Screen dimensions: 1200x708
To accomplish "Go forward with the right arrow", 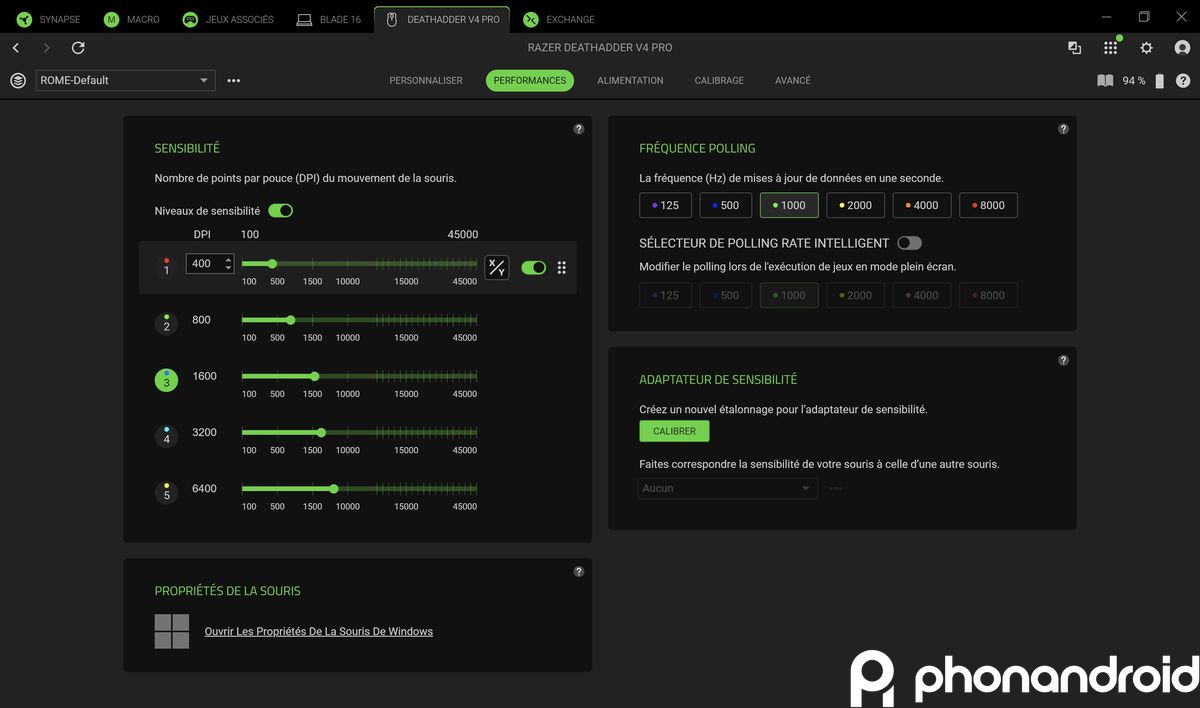I will 46,48.
